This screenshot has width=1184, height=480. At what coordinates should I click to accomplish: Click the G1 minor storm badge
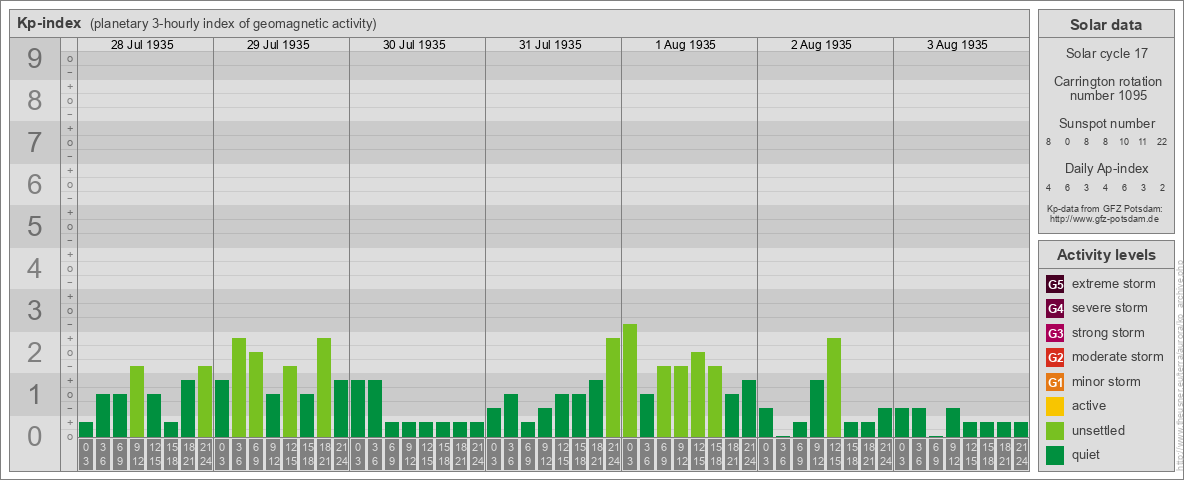(x=1055, y=382)
